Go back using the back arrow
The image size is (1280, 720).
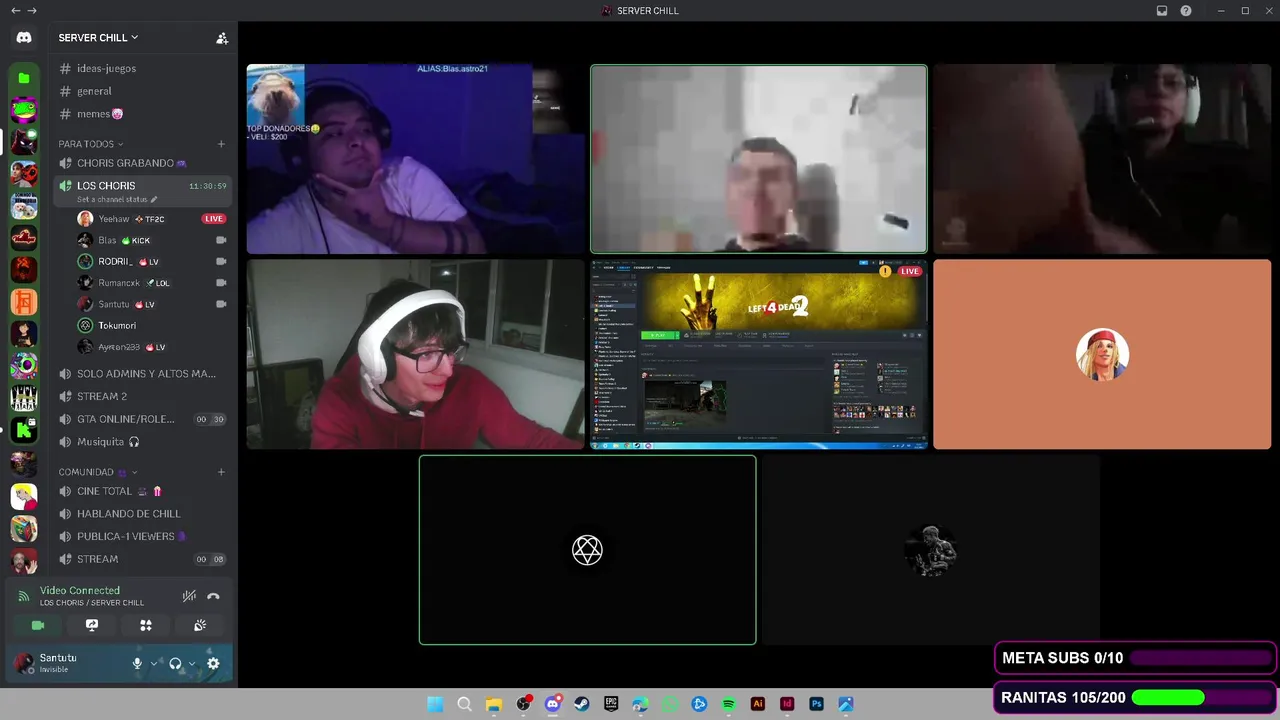pyautogui.click(x=15, y=11)
